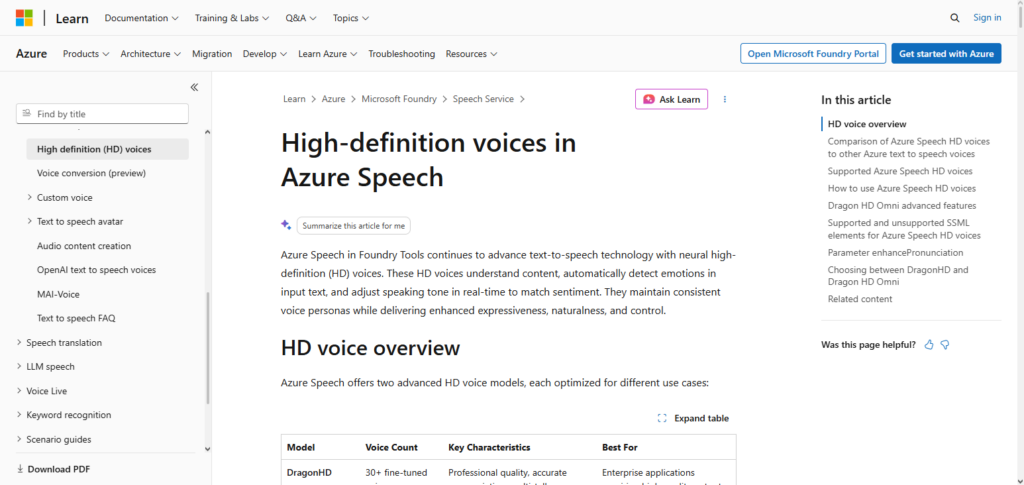Click the sidebar scroll up arrow
Viewport: 1024px width, 485px height.
[x=208, y=133]
